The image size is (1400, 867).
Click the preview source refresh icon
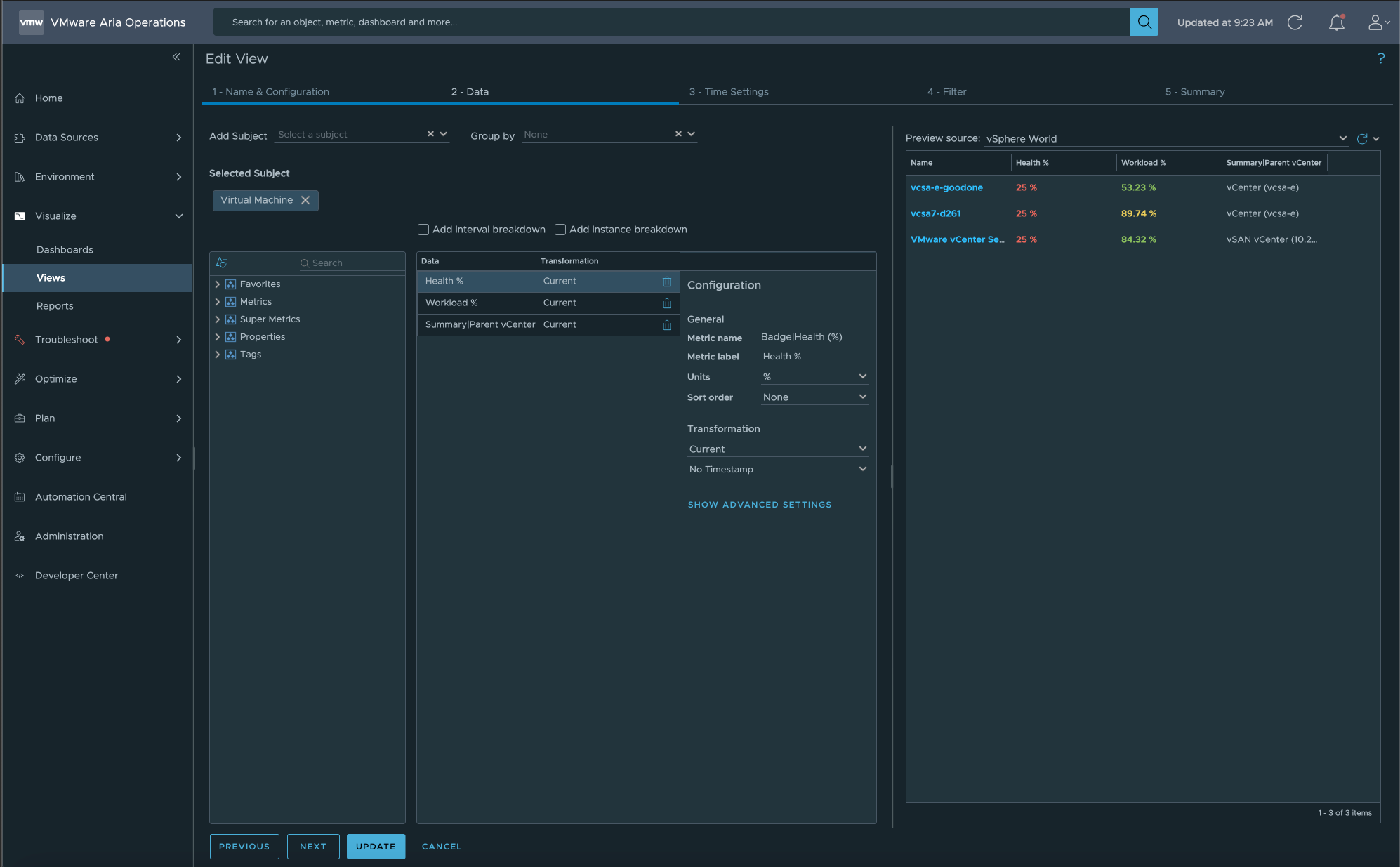coord(1362,139)
